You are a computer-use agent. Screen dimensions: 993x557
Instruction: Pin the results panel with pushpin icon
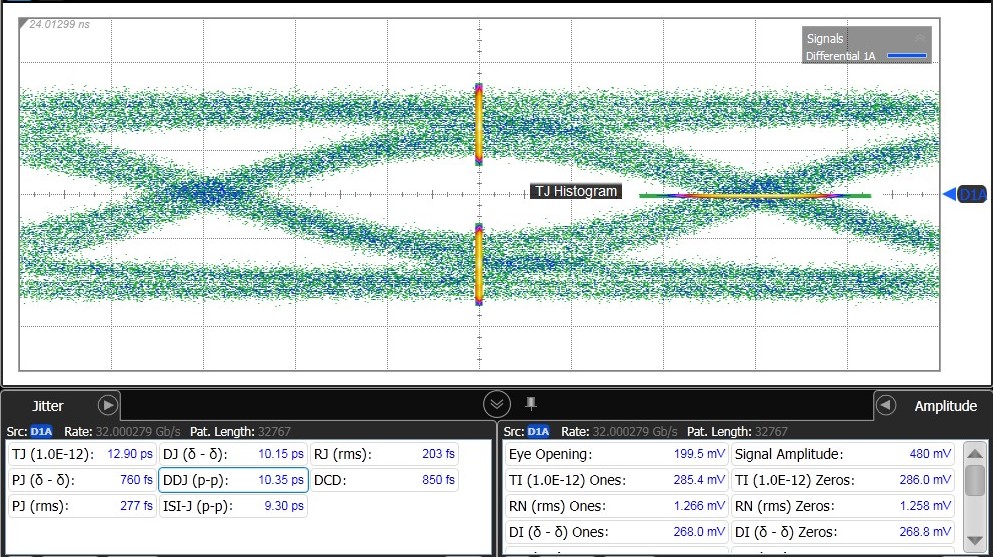pos(531,403)
